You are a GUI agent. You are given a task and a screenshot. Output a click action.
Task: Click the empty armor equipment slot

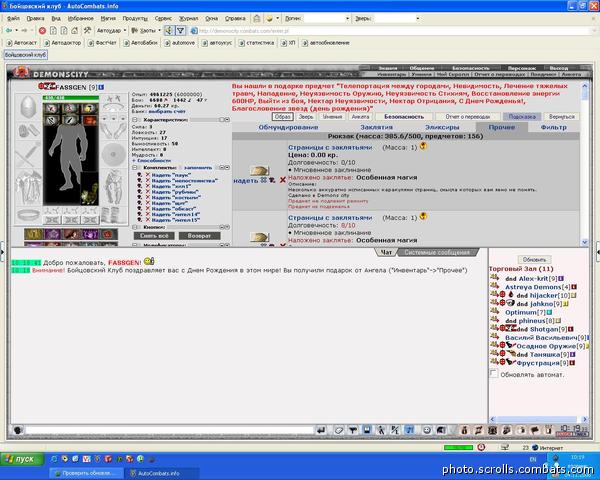coord(28,188)
